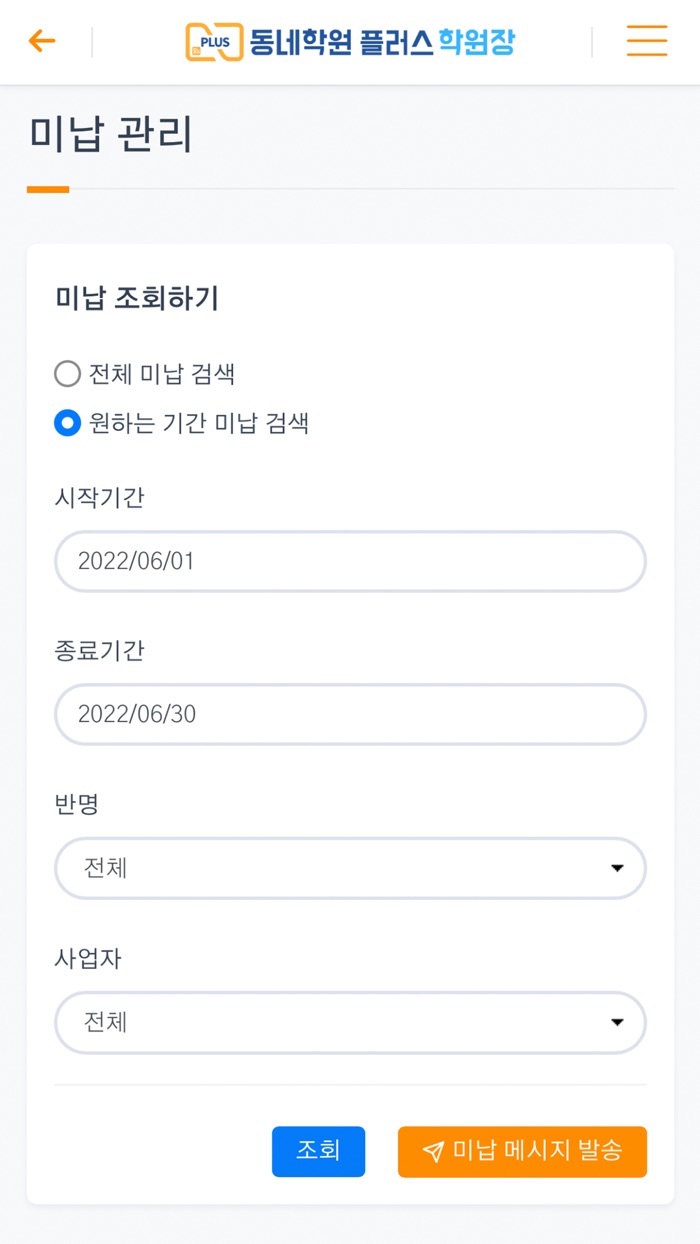700x1244 pixels.
Task: Click the 종료기간 date field showing 2022/06/30
Action: tap(350, 714)
